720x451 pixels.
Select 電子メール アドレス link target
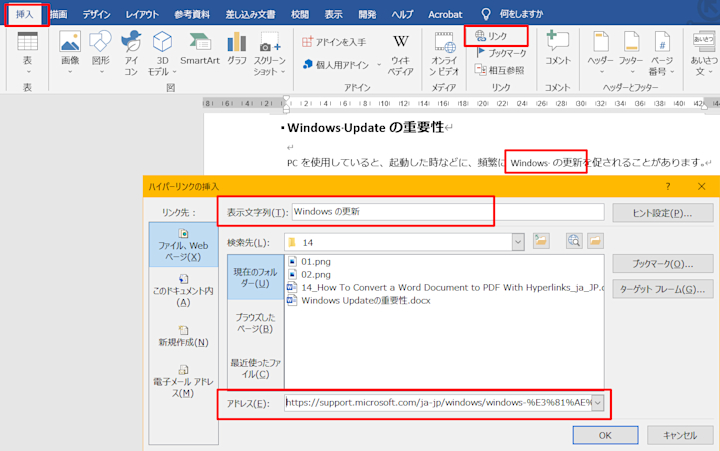[183, 381]
